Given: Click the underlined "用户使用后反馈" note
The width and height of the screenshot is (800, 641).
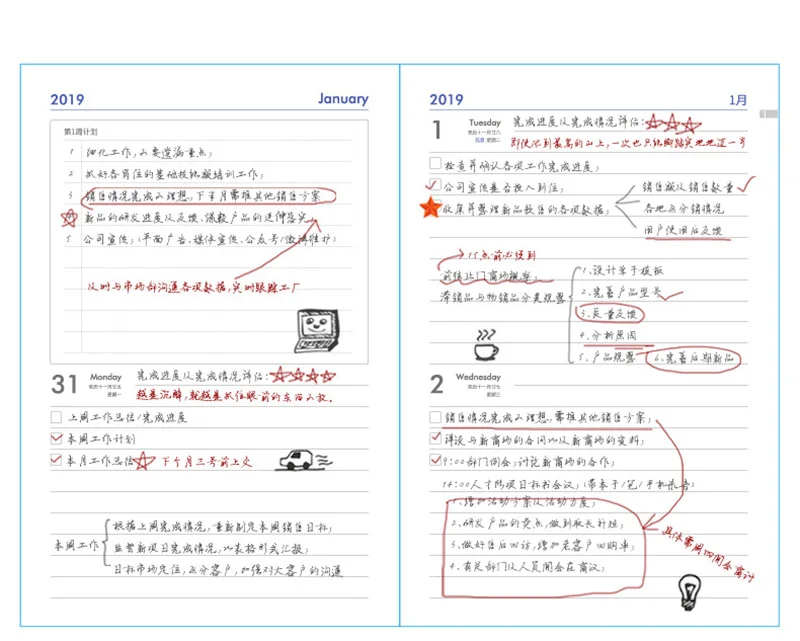Looking at the screenshot, I should (x=683, y=230).
